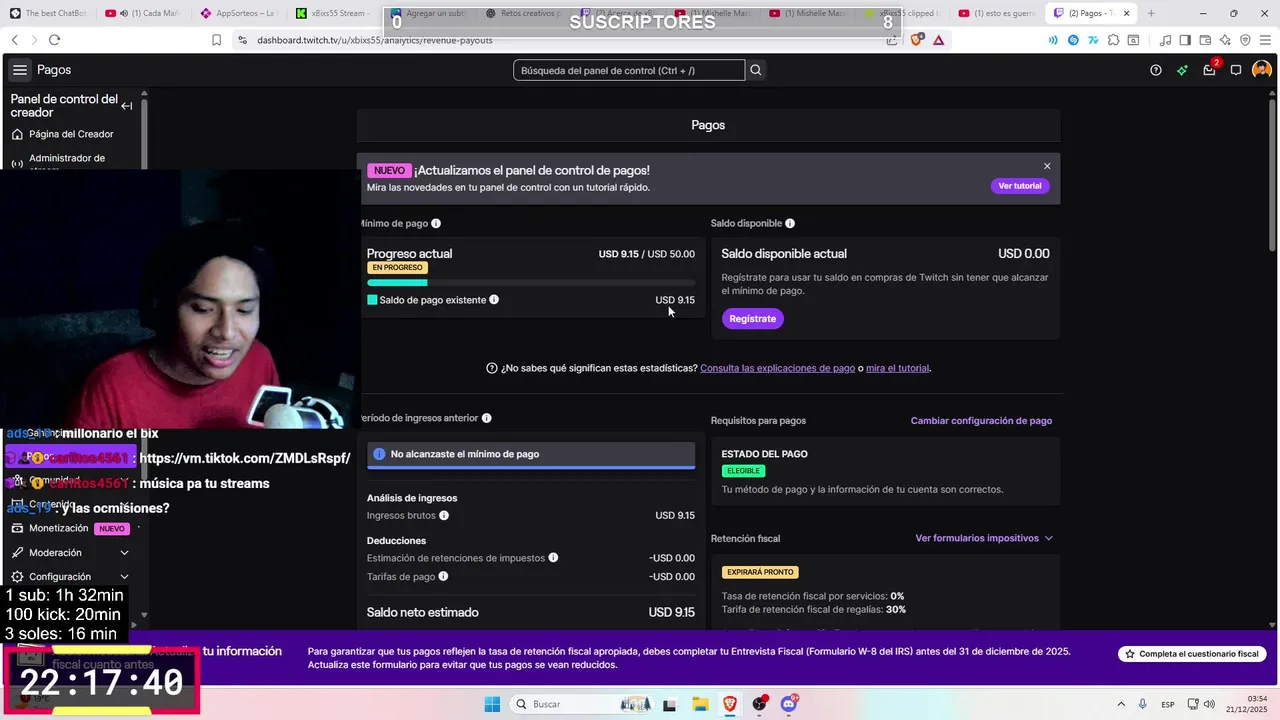Click the EXPIRARÁ PRONTO badge
The height and width of the screenshot is (720, 1280).
pos(760,572)
